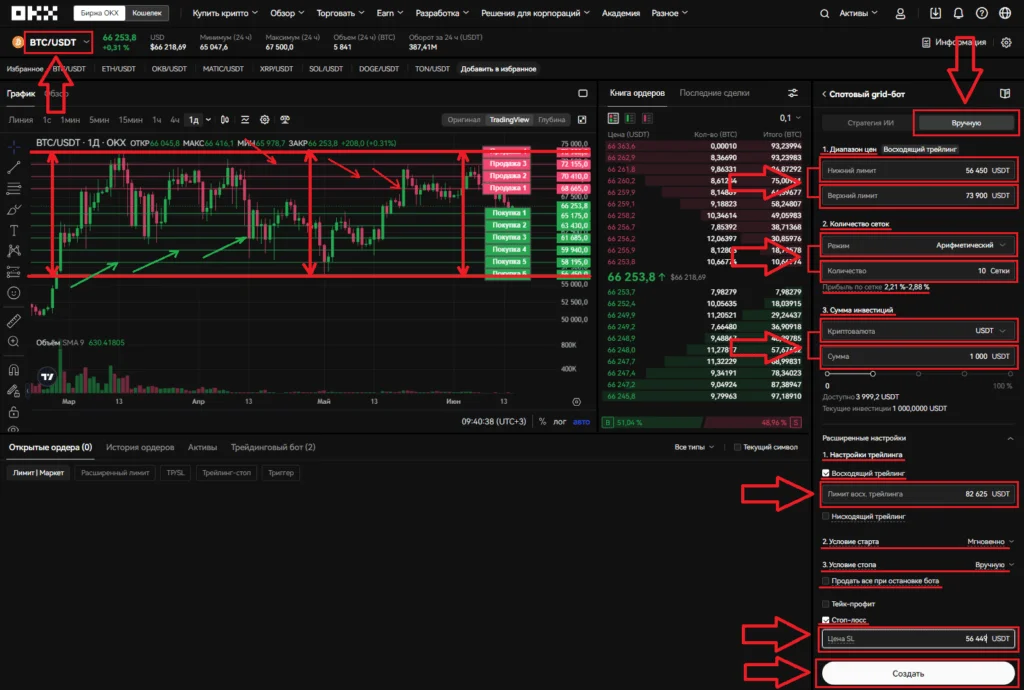Click the Нижний лимит input field
This screenshot has height=690, width=1024.
pyautogui.click(x=918, y=170)
